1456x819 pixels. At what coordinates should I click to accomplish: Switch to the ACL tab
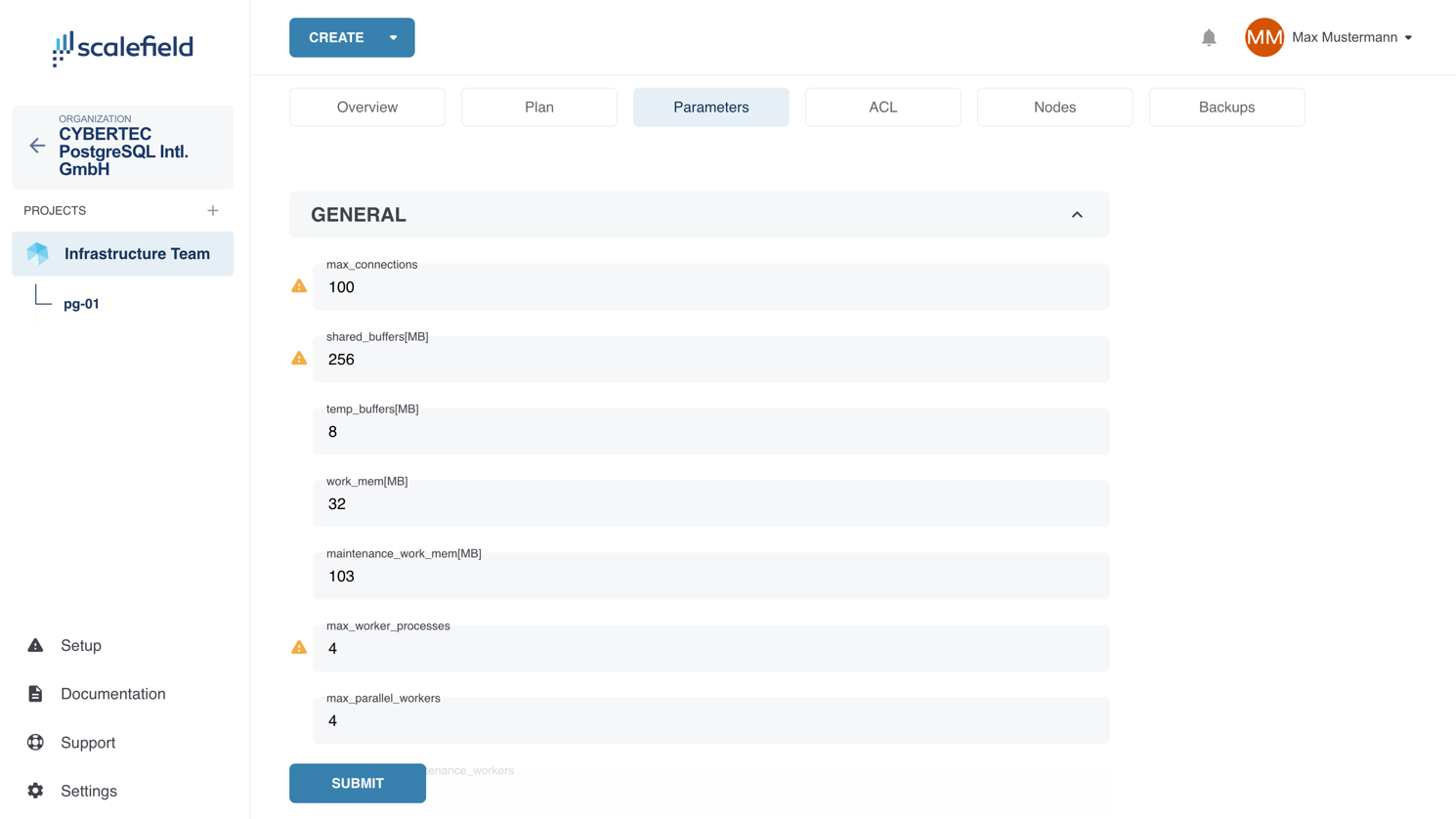(882, 107)
